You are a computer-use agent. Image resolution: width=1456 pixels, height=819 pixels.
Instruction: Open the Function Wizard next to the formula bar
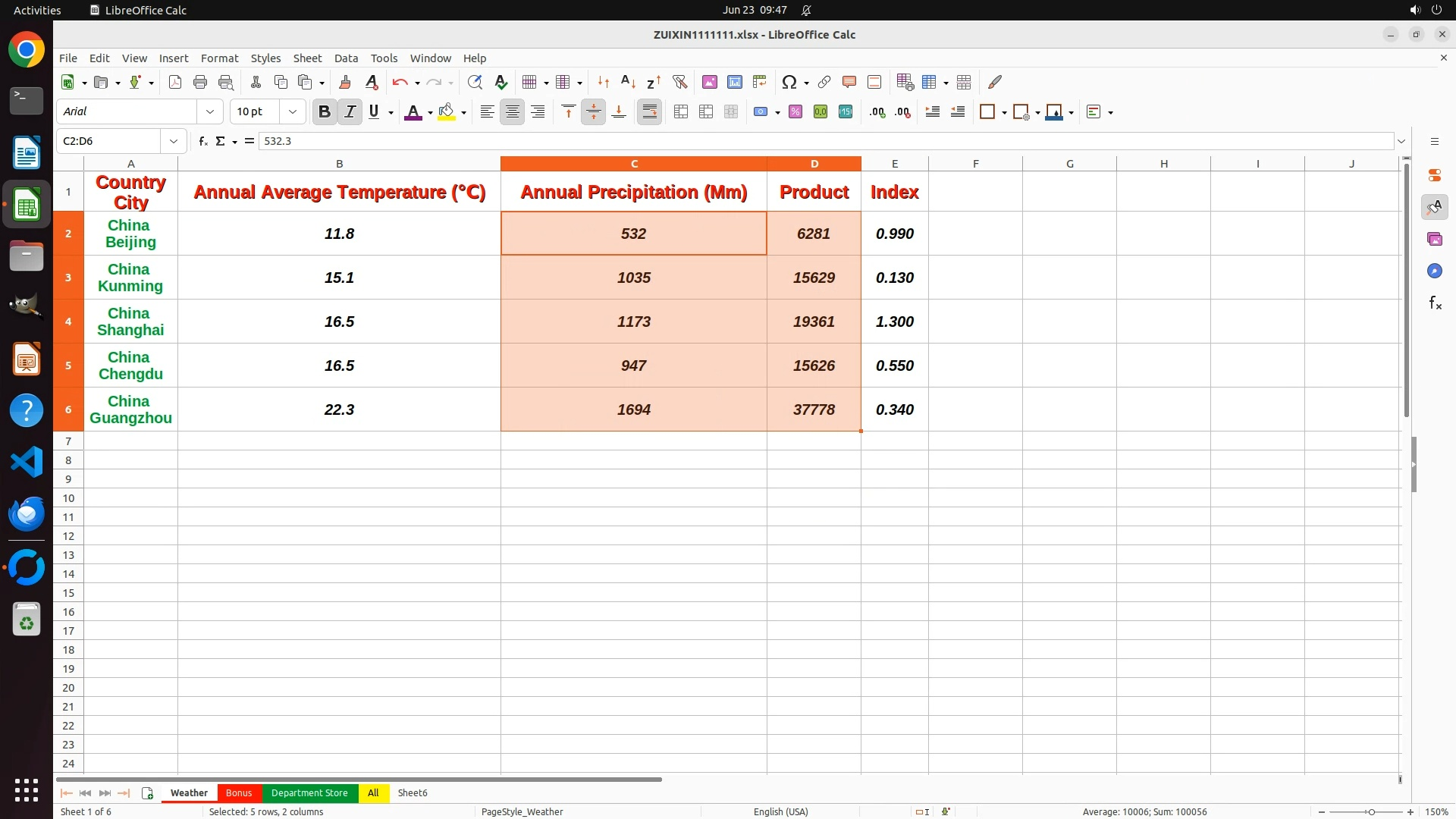tap(203, 141)
